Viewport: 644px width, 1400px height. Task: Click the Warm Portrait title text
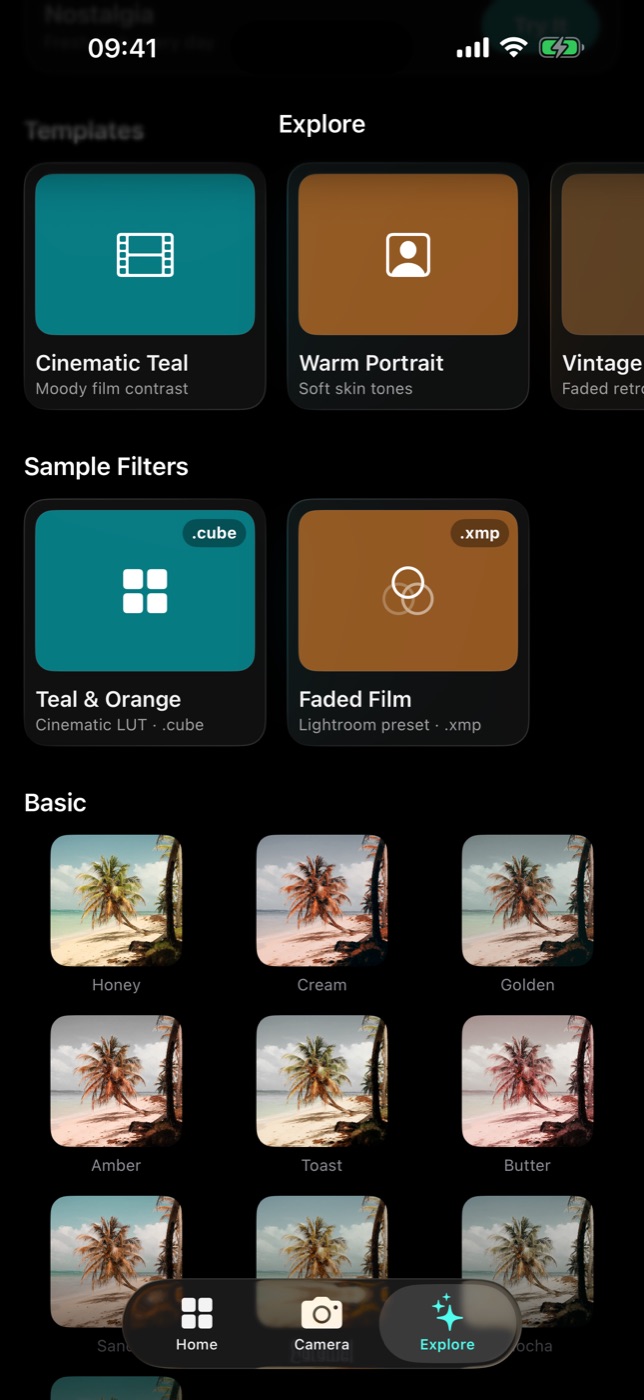pyautogui.click(x=371, y=363)
